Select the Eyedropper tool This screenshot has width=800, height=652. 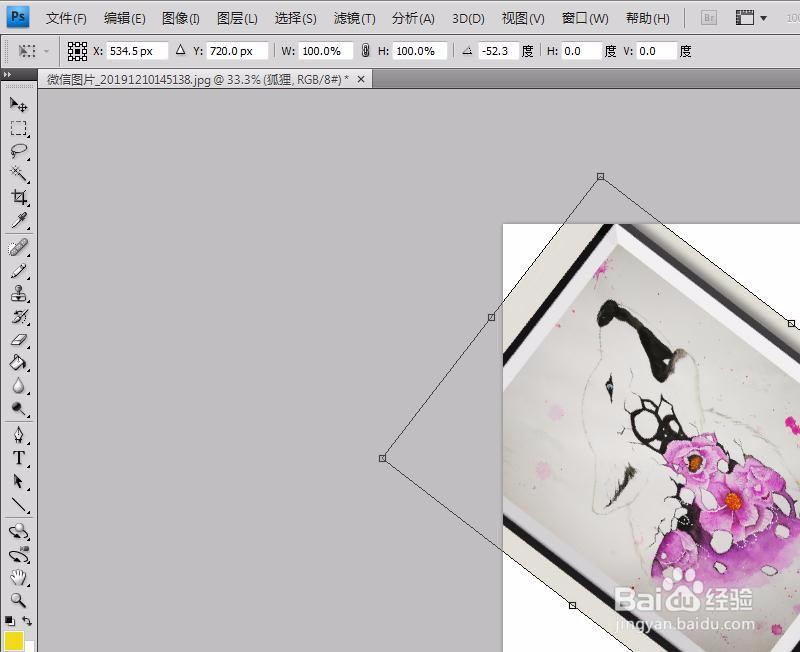pos(18,220)
